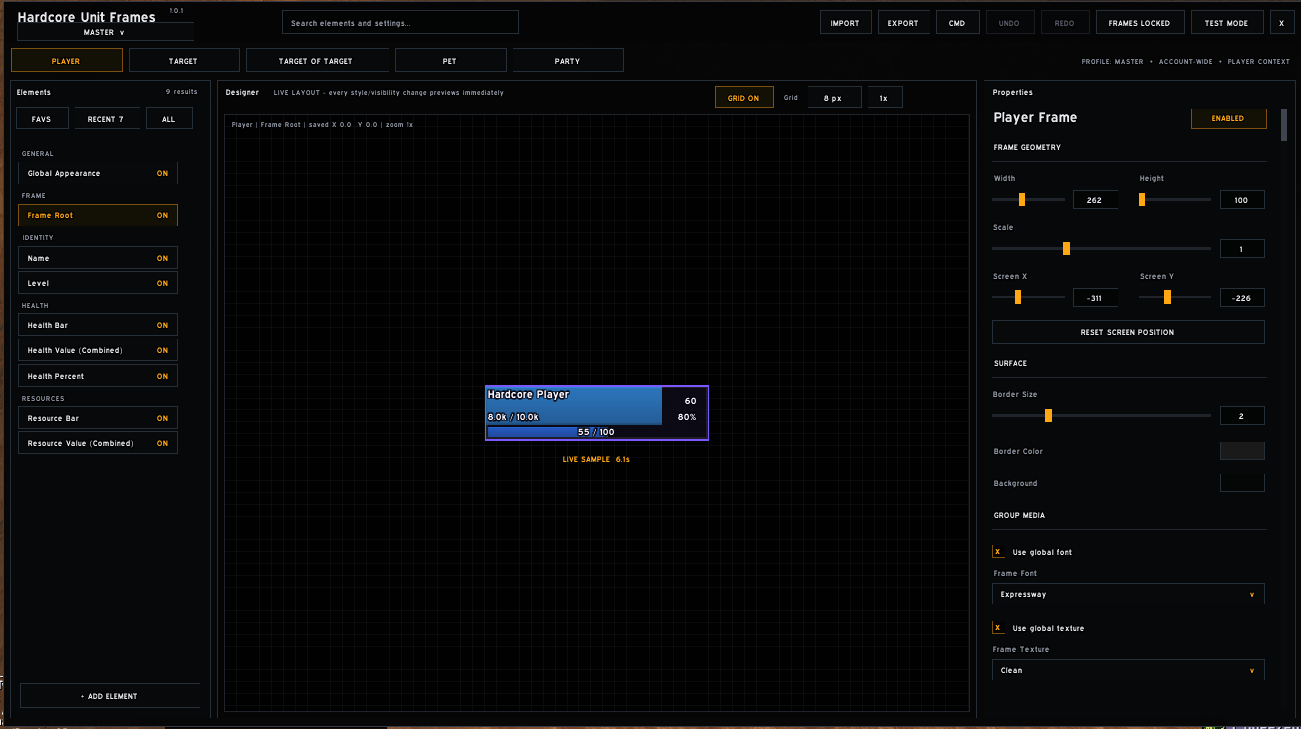Image resolution: width=1301 pixels, height=729 pixels.
Task: Enable TEST MODE
Action: [x=1227, y=23]
